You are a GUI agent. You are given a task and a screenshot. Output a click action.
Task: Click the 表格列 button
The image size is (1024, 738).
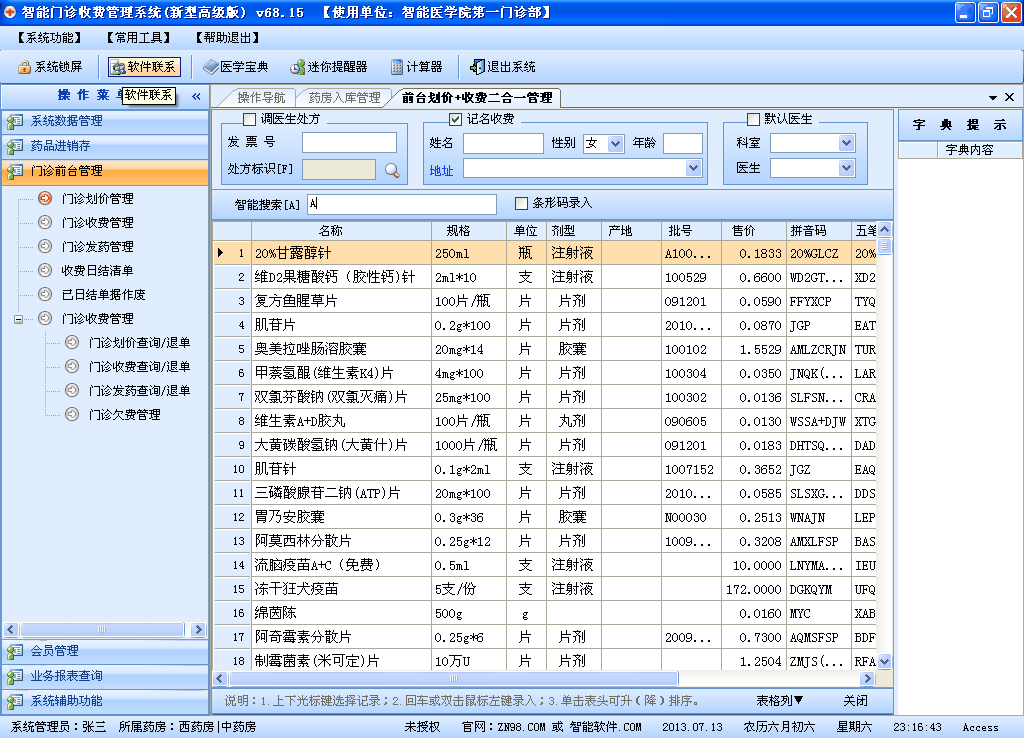coord(780,700)
